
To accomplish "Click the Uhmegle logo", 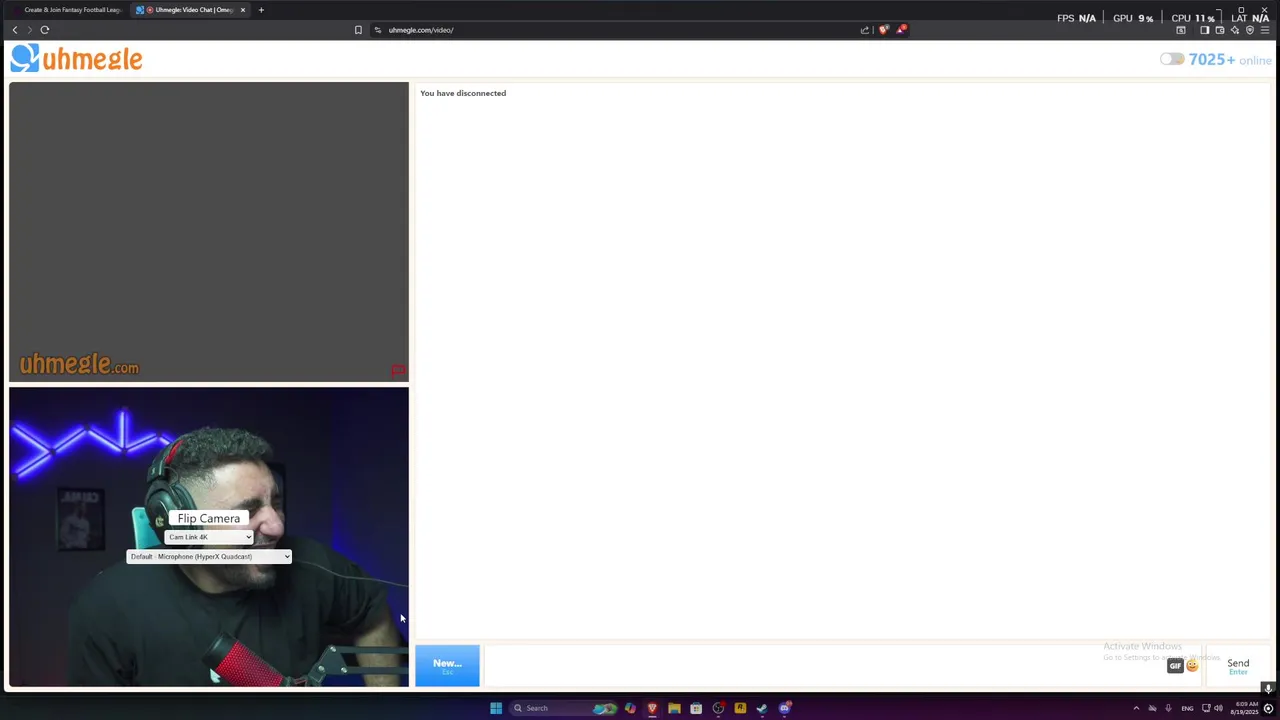I will (x=77, y=59).
